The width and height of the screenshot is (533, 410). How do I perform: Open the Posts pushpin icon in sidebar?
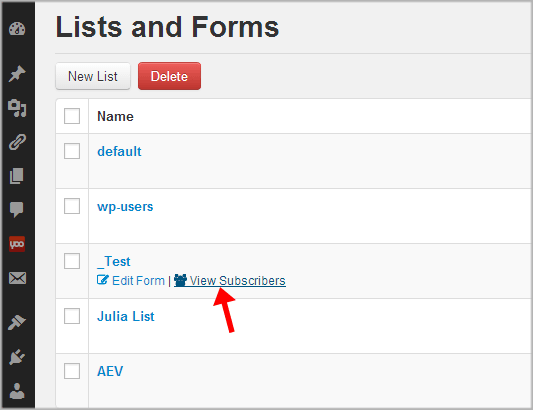pos(17,73)
